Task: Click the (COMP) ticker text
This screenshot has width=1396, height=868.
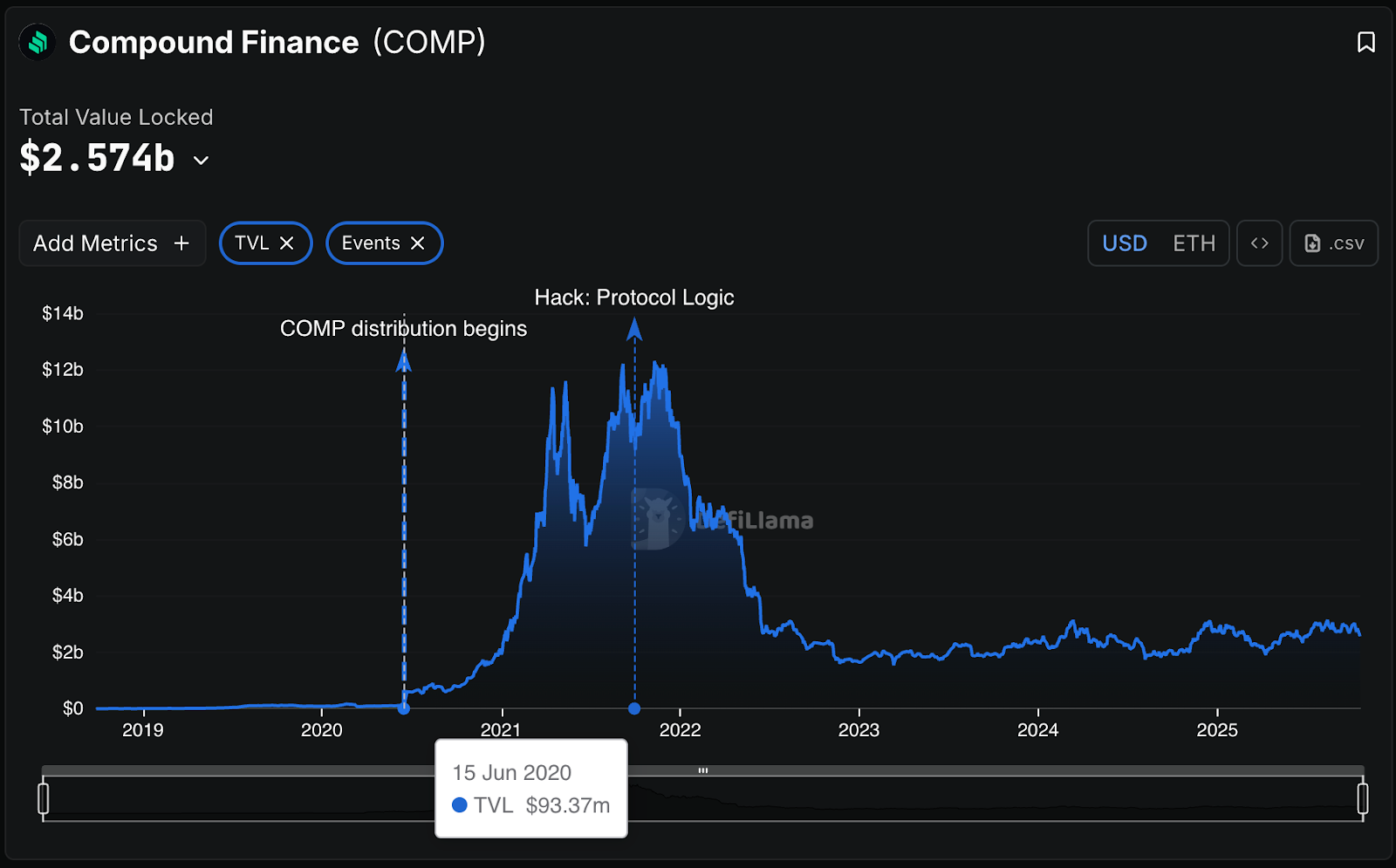Action: click(x=429, y=42)
